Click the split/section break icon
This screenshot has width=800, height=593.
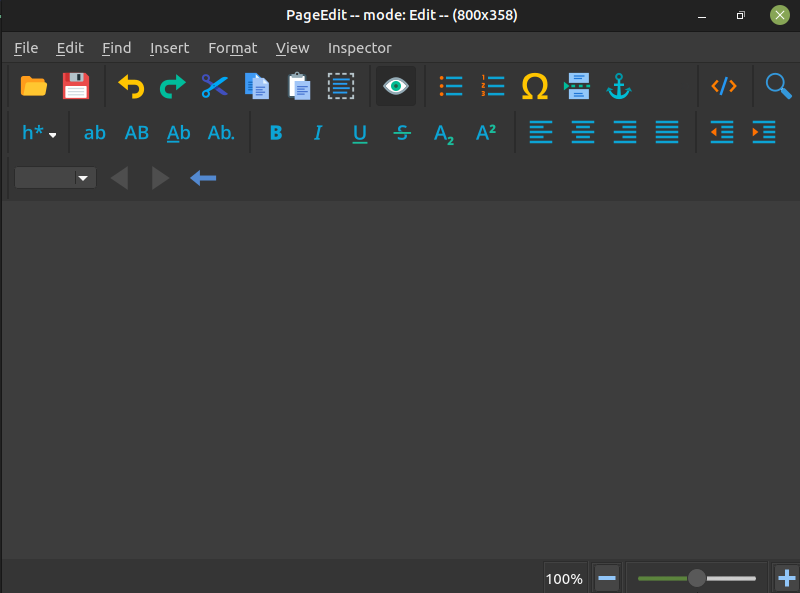pyautogui.click(x=577, y=86)
